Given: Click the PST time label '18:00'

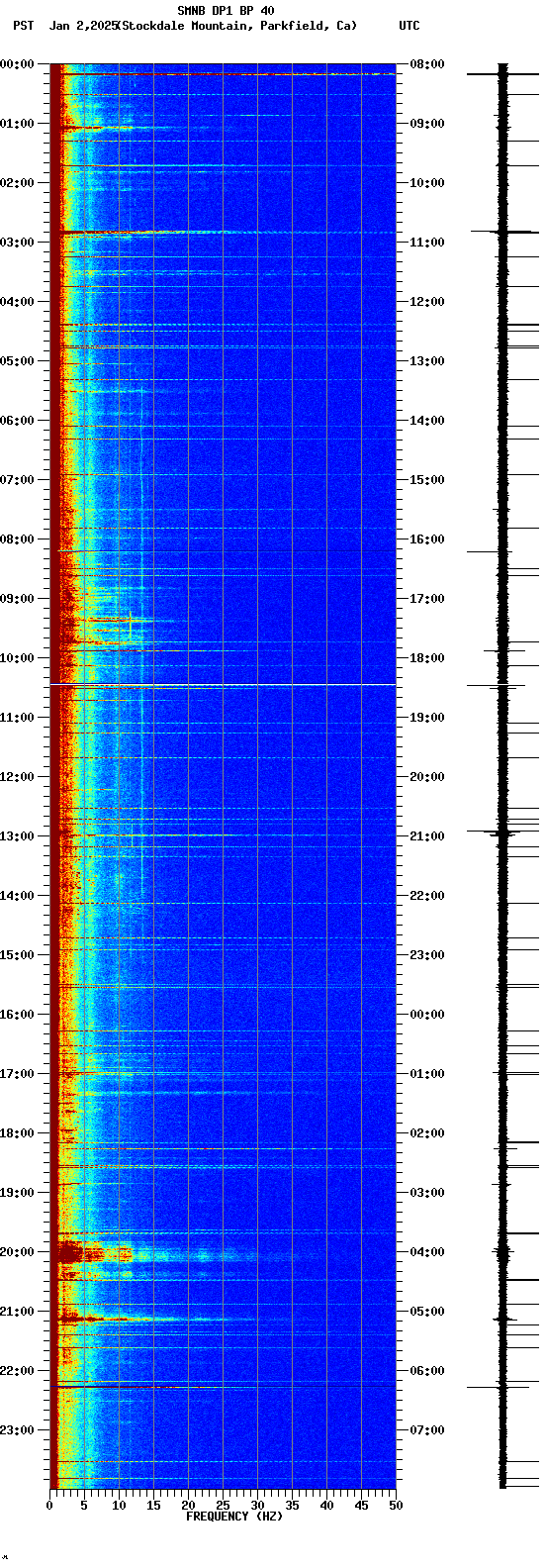Looking at the screenshot, I should pos(18,1133).
